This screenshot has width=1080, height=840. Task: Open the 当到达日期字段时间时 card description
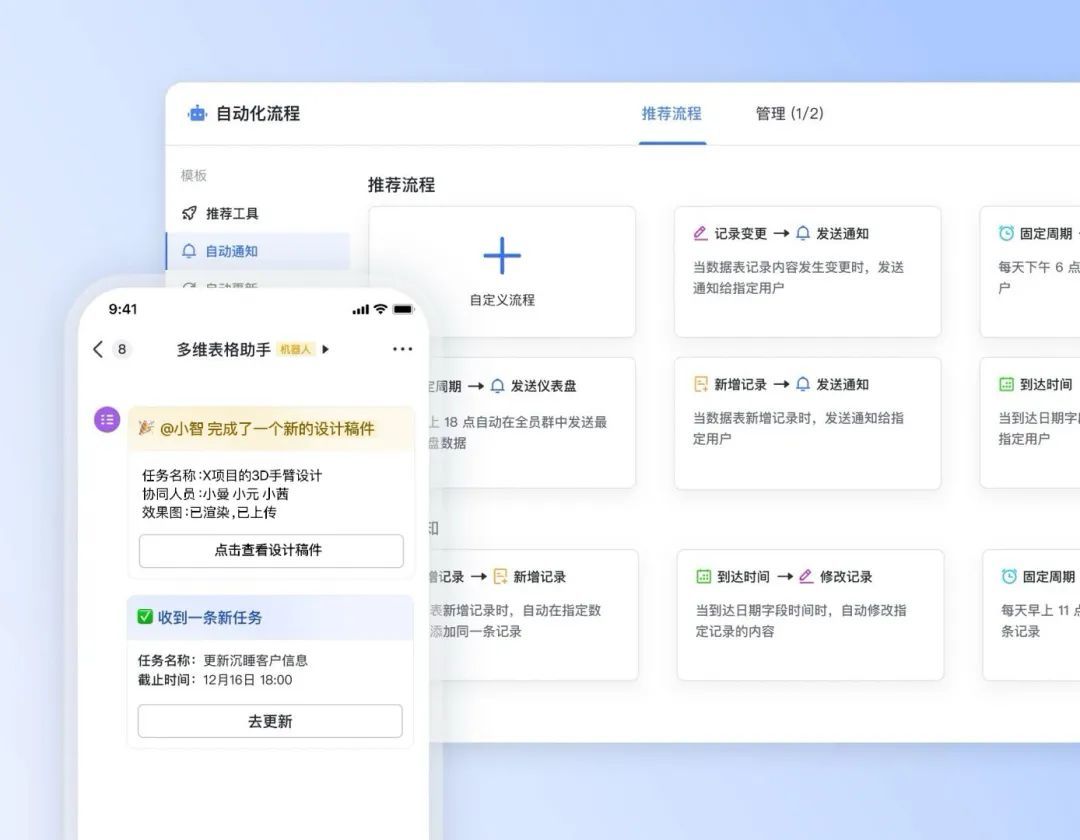point(801,620)
